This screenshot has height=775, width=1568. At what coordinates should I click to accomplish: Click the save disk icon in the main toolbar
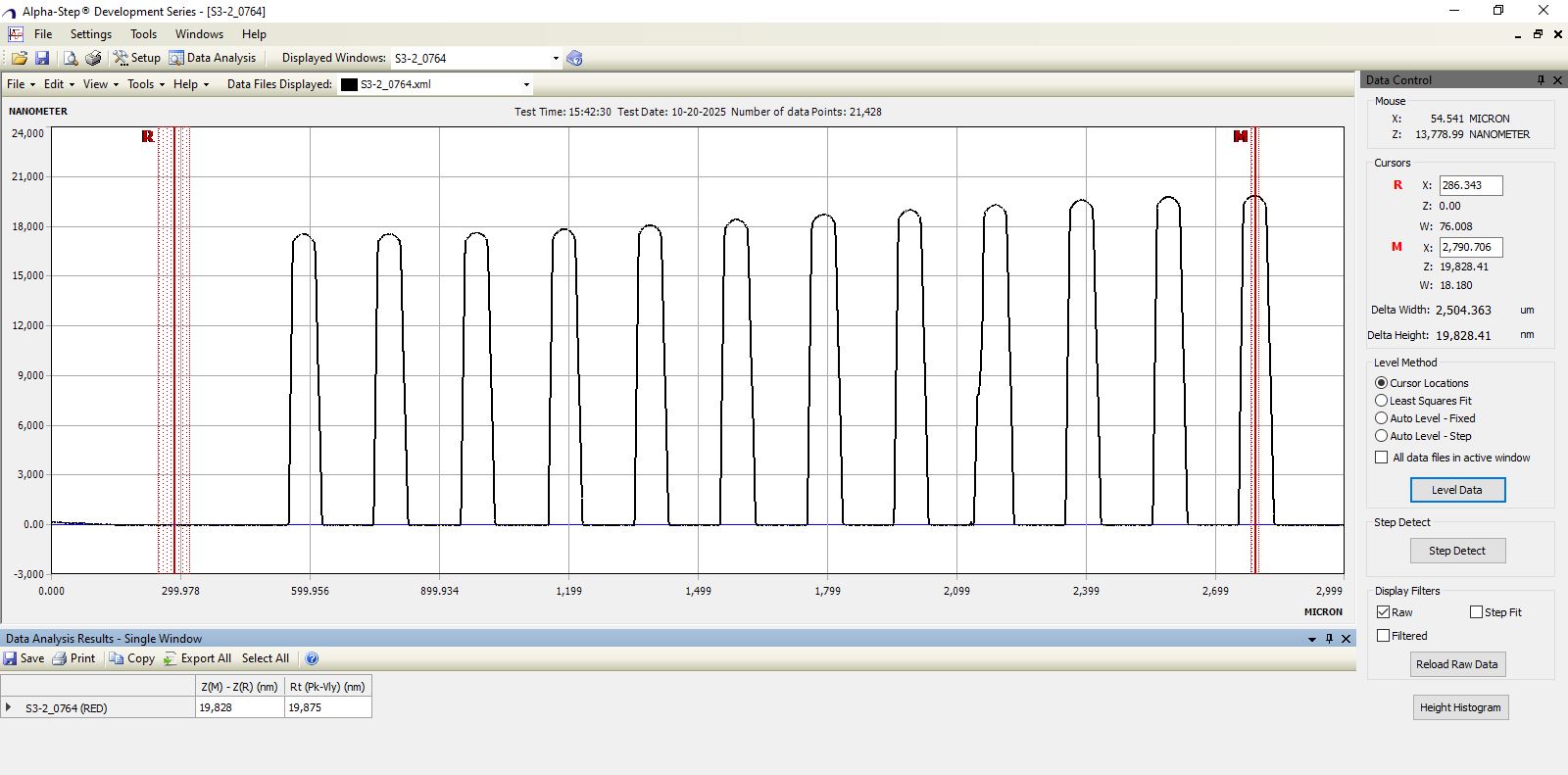[41, 58]
